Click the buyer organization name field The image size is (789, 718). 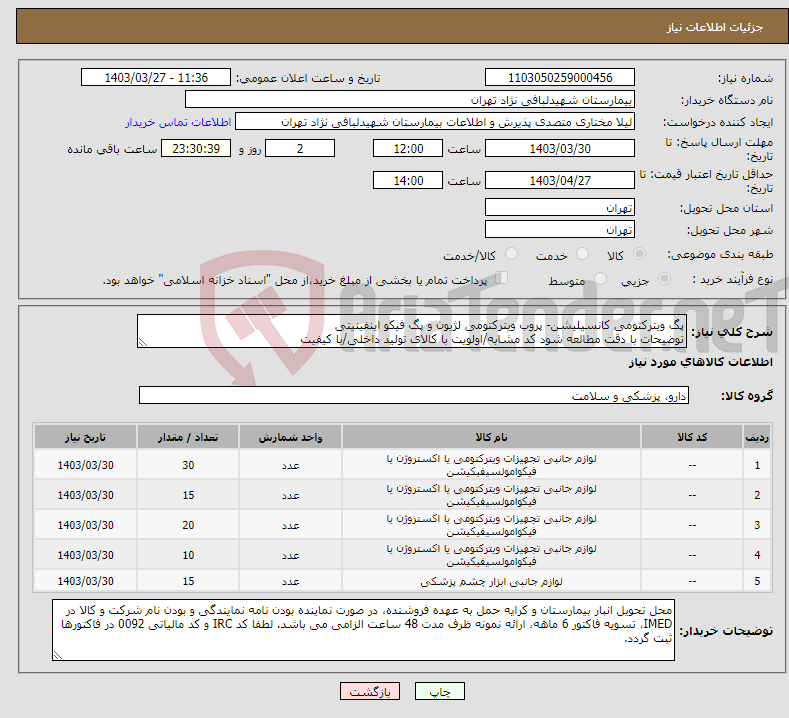[x=410, y=100]
